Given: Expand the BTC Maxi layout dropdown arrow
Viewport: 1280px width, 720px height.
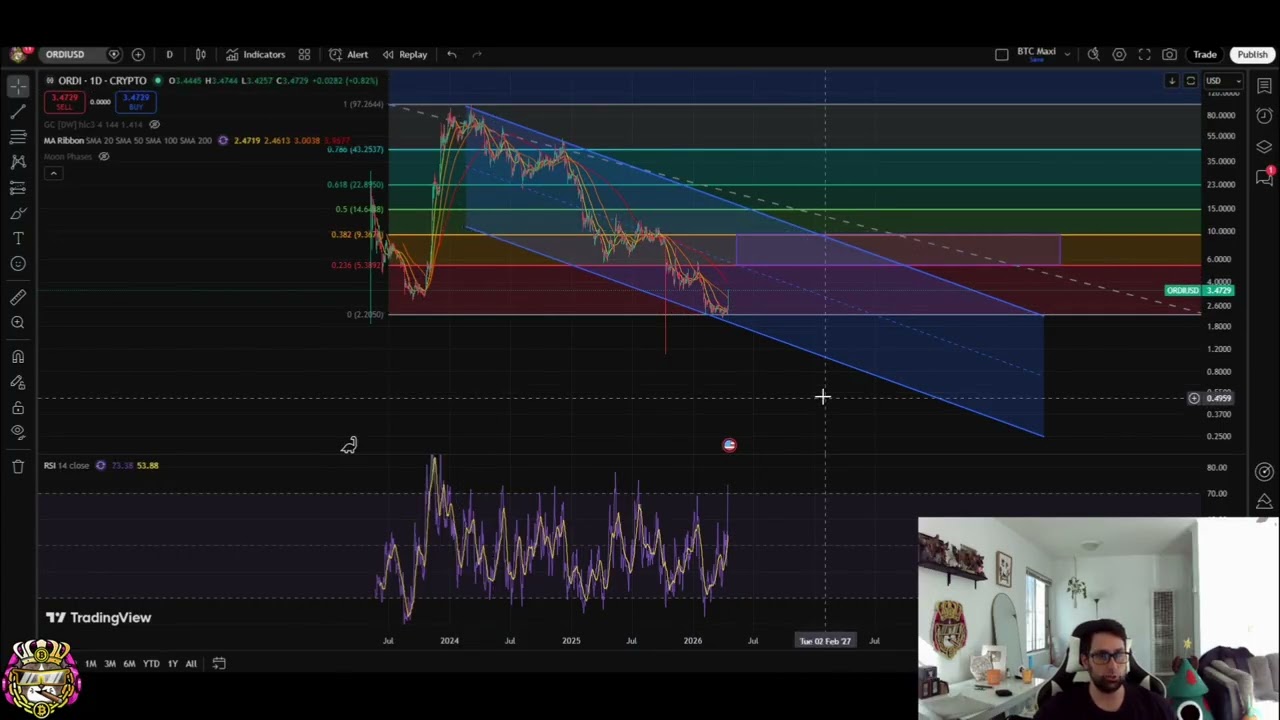Looking at the screenshot, I should tap(1067, 54).
